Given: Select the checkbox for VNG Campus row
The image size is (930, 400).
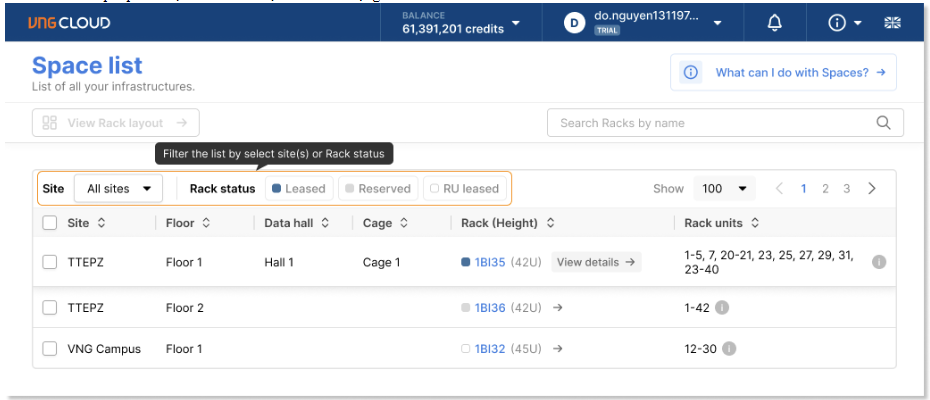Looking at the screenshot, I should (x=50, y=349).
